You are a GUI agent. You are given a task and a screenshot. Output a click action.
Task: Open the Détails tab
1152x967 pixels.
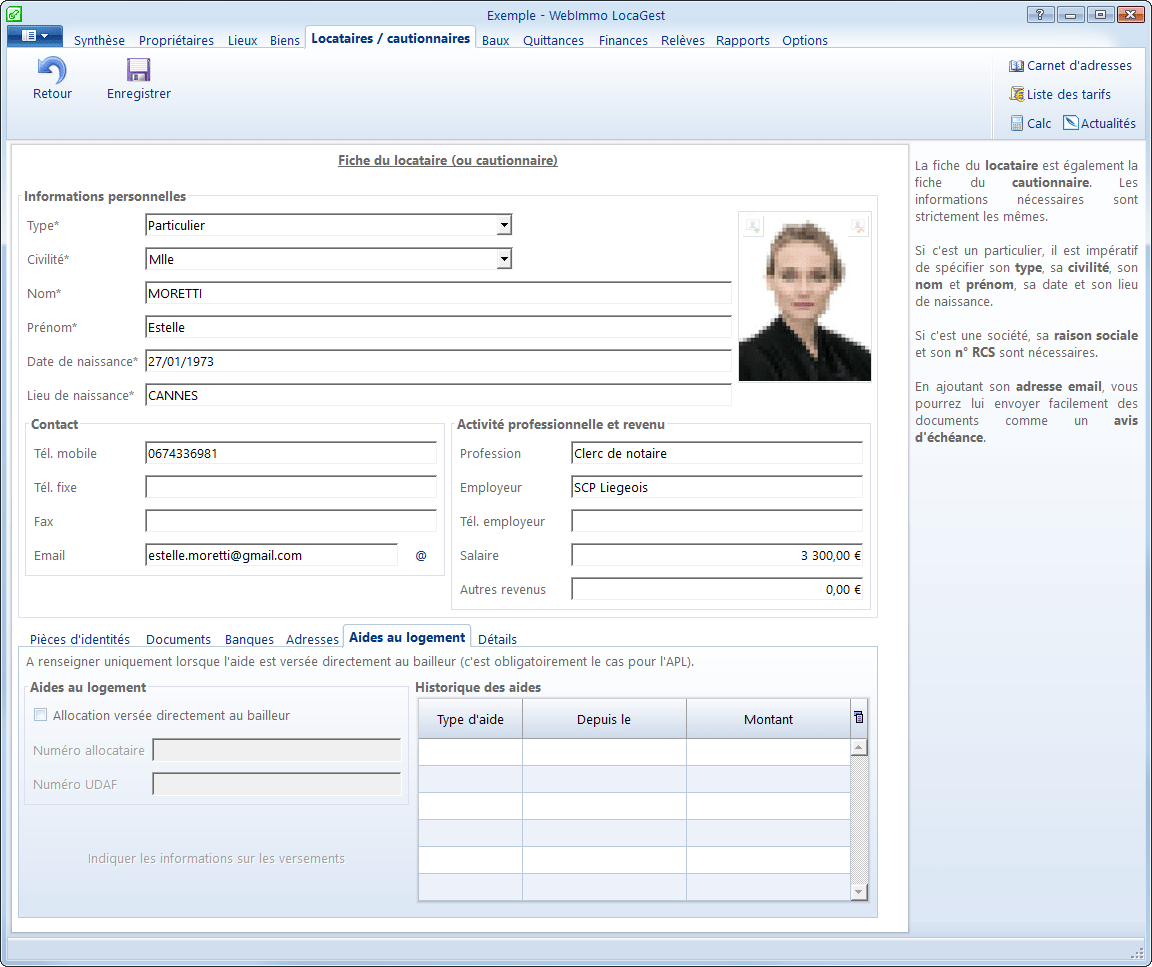click(x=497, y=639)
